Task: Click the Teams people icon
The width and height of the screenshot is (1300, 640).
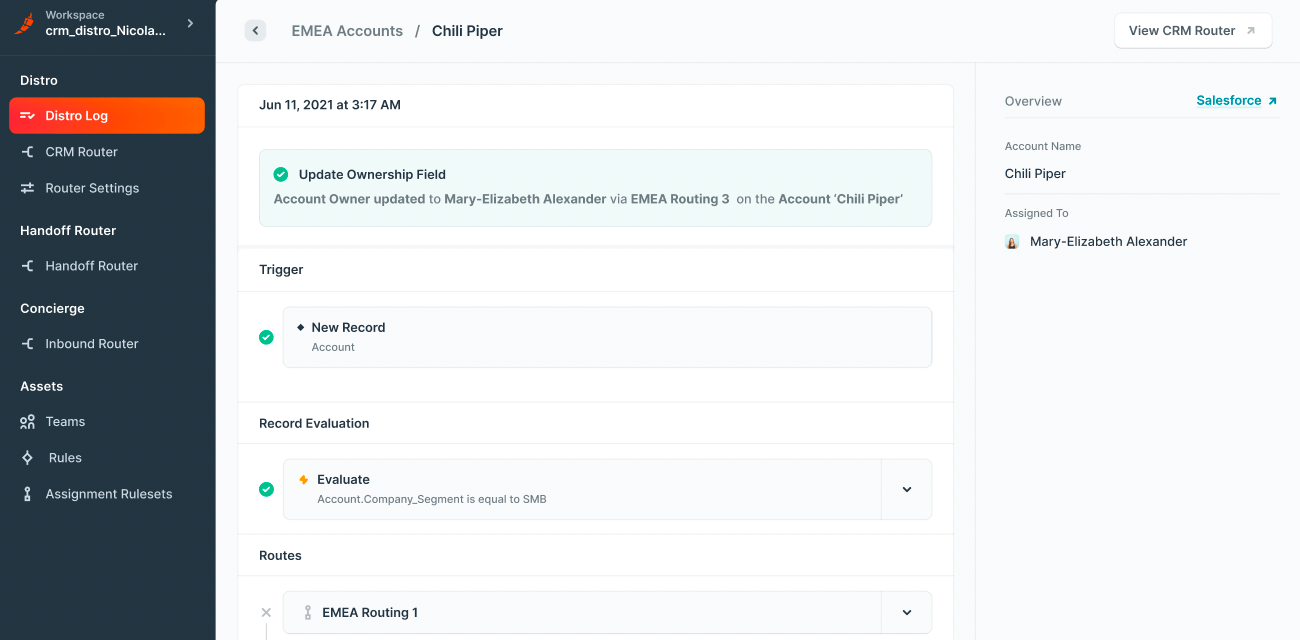Action: tap(28, 422)
